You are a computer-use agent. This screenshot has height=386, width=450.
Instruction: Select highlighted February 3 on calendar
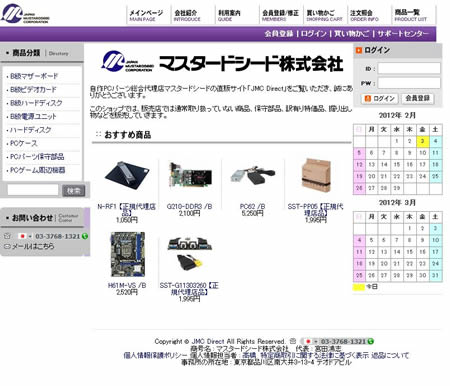point(422,141)
